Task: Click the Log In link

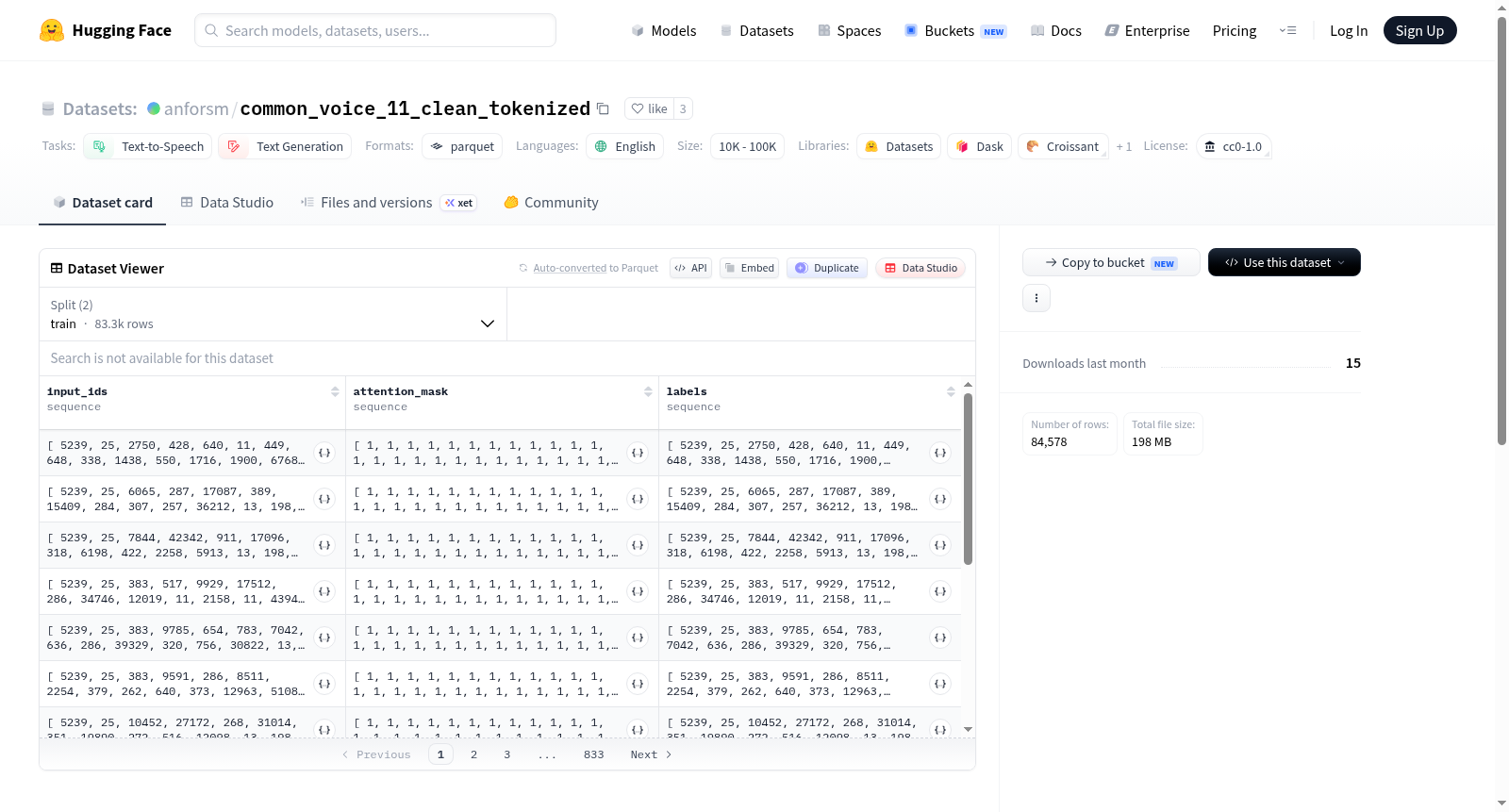Action: pyautogui.click(x=1349, y=30)
